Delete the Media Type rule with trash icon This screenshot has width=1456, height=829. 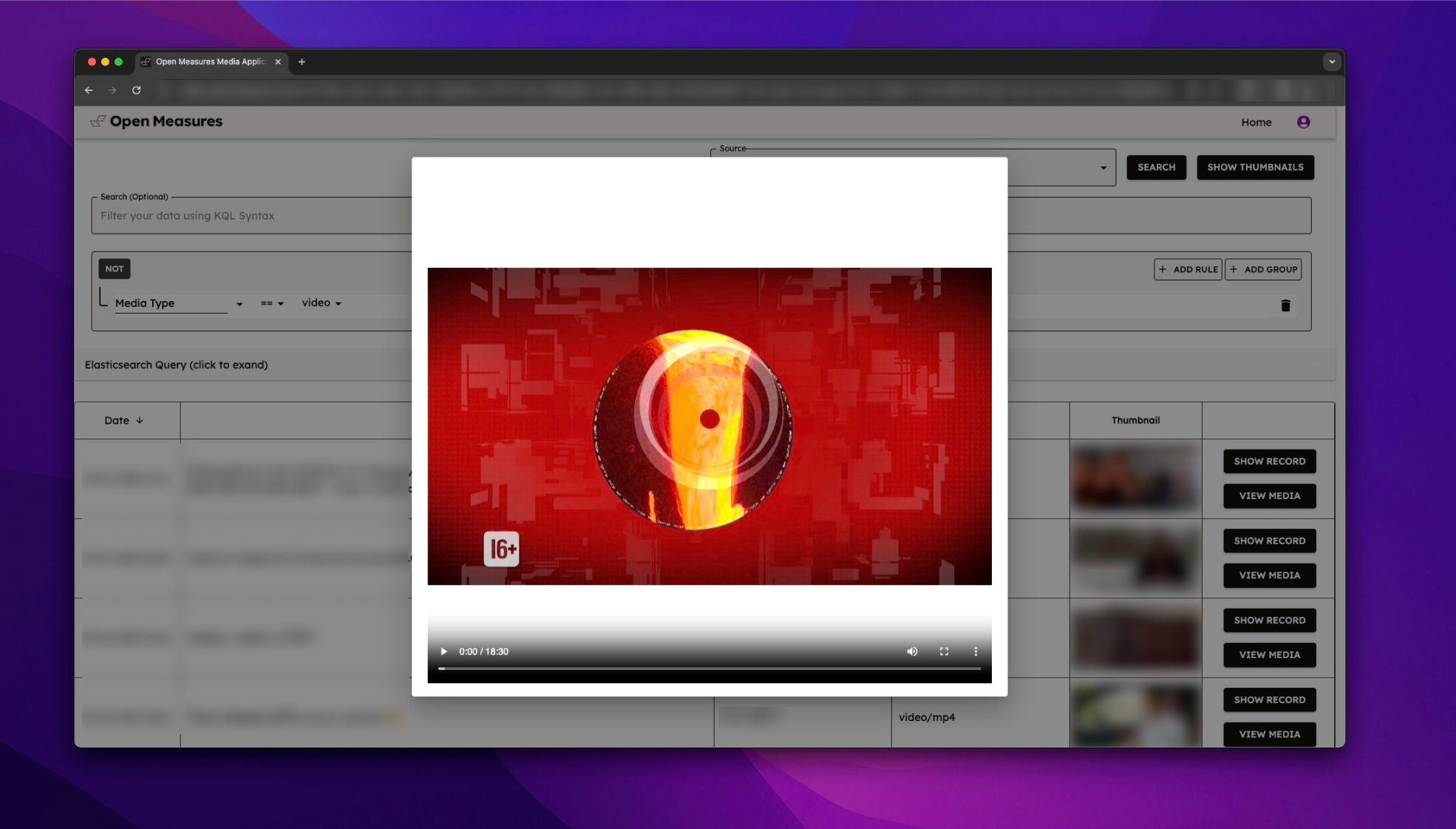(1285, 305)
